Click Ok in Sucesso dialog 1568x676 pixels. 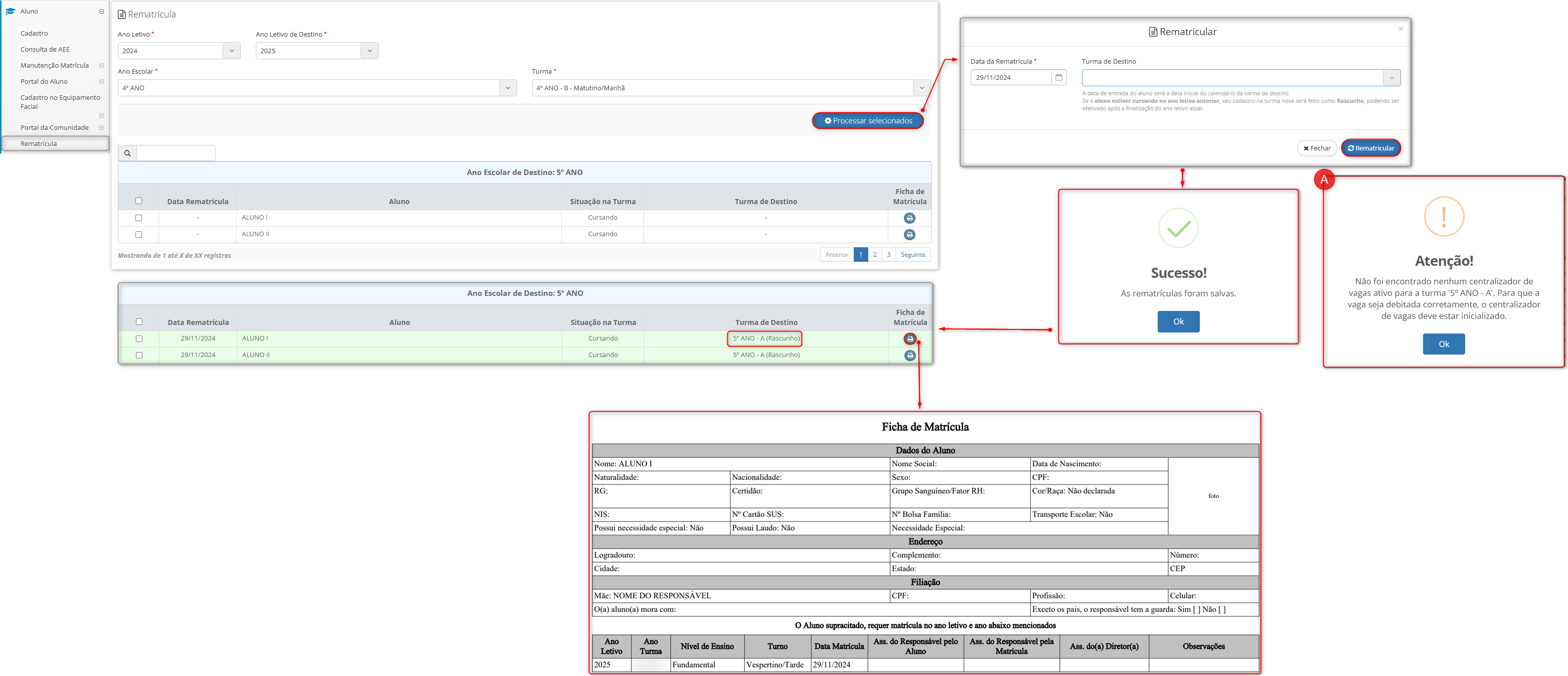click(x=1178, y=321)
